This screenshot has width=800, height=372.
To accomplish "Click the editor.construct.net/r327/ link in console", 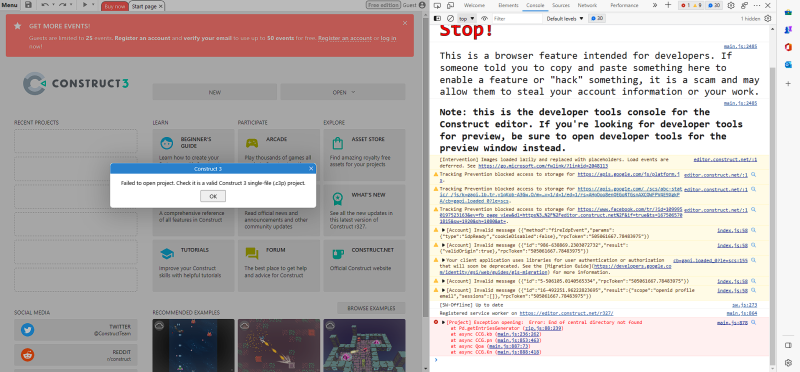I will 566,313.
